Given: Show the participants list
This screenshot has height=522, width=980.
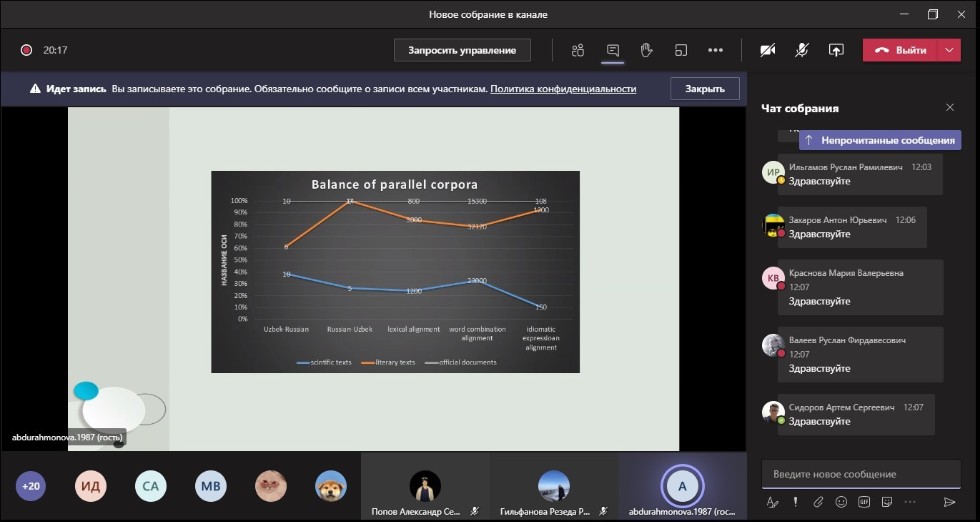Looking at the screenshot, I should tap(578, 50).
